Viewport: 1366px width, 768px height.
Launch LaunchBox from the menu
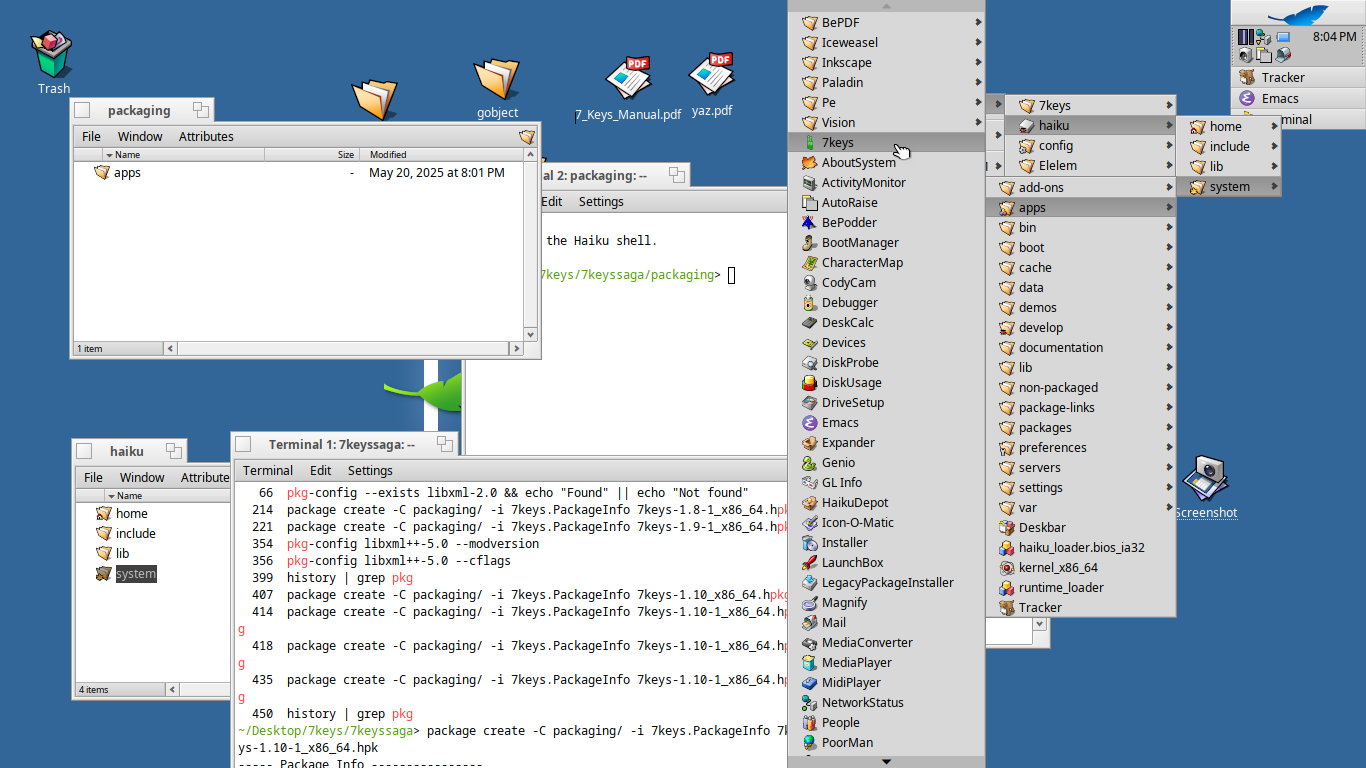click(x=886, y=563)
